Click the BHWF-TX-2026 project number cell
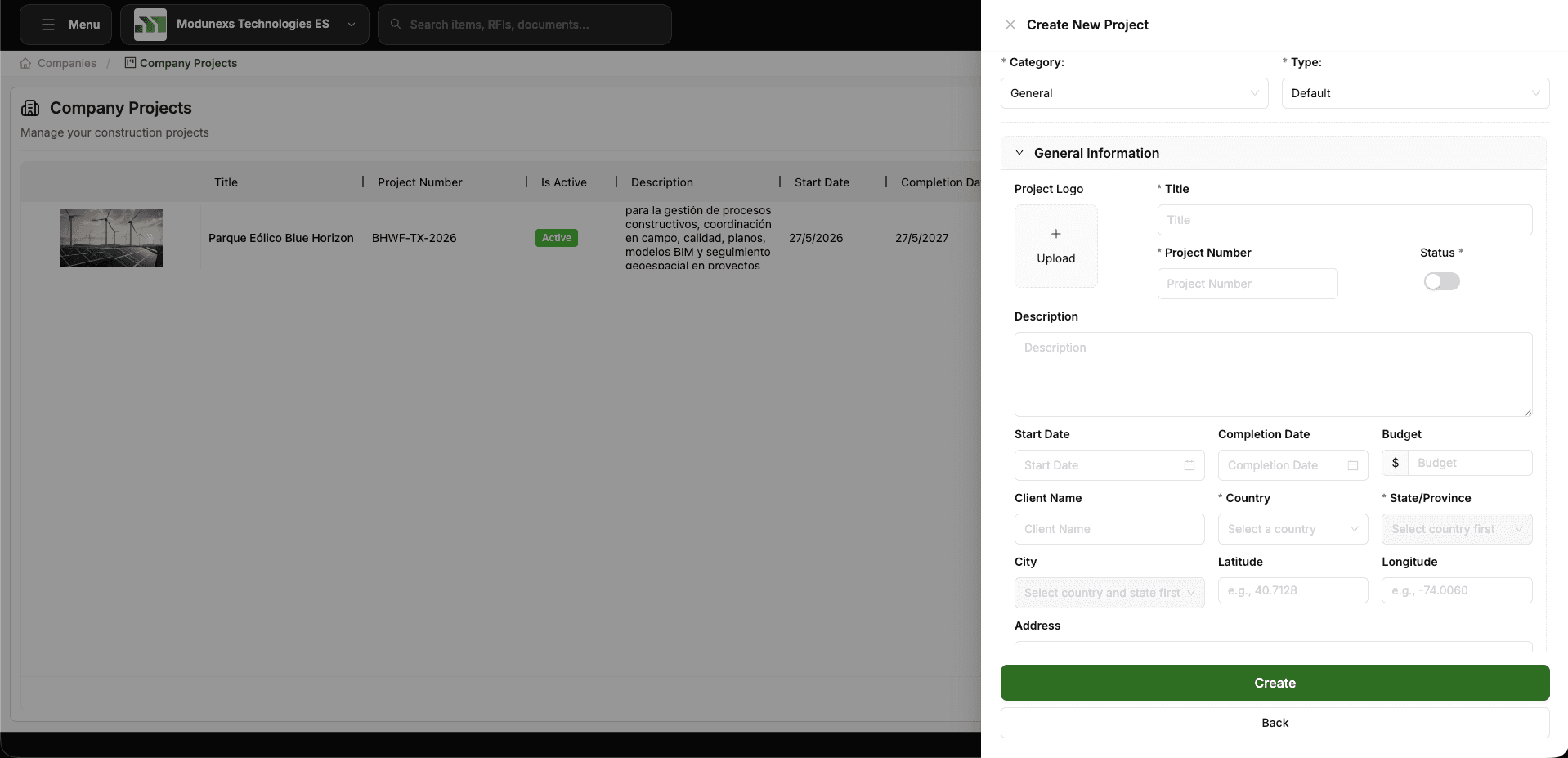 [x=414, y=238]
